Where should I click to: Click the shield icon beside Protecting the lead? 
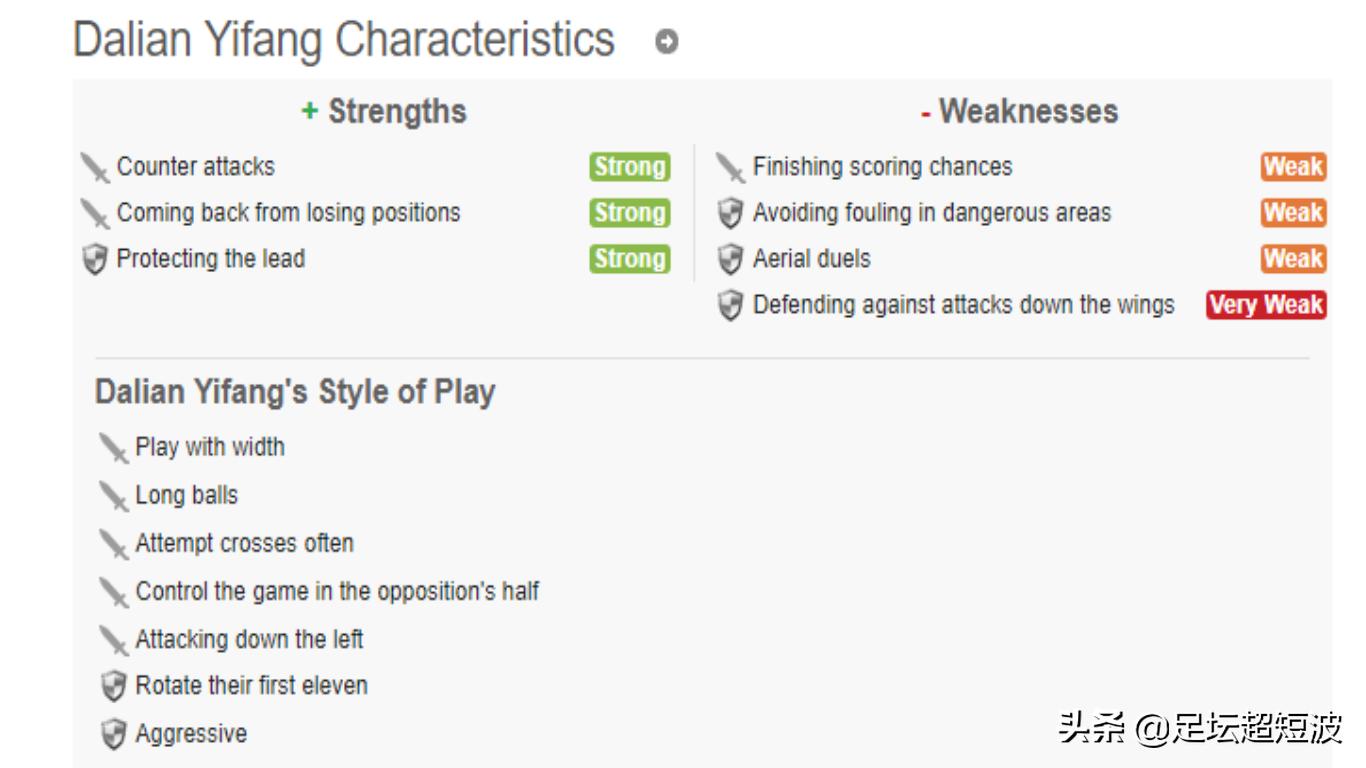click(94, 260)
